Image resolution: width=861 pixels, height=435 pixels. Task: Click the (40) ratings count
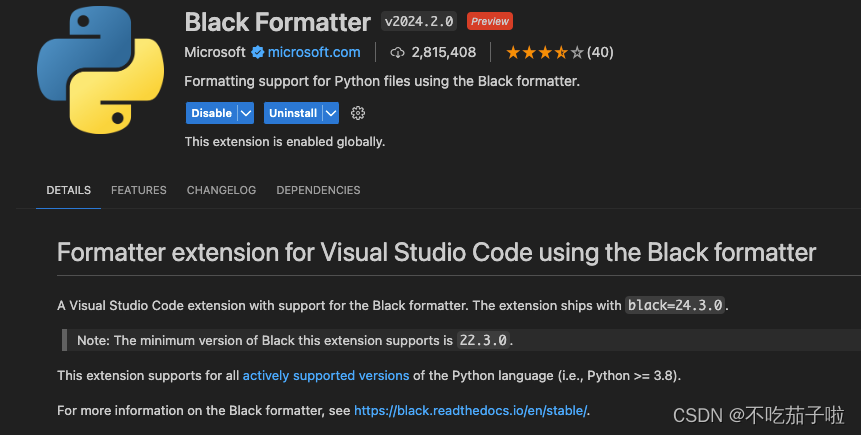(x=600, y=52)
